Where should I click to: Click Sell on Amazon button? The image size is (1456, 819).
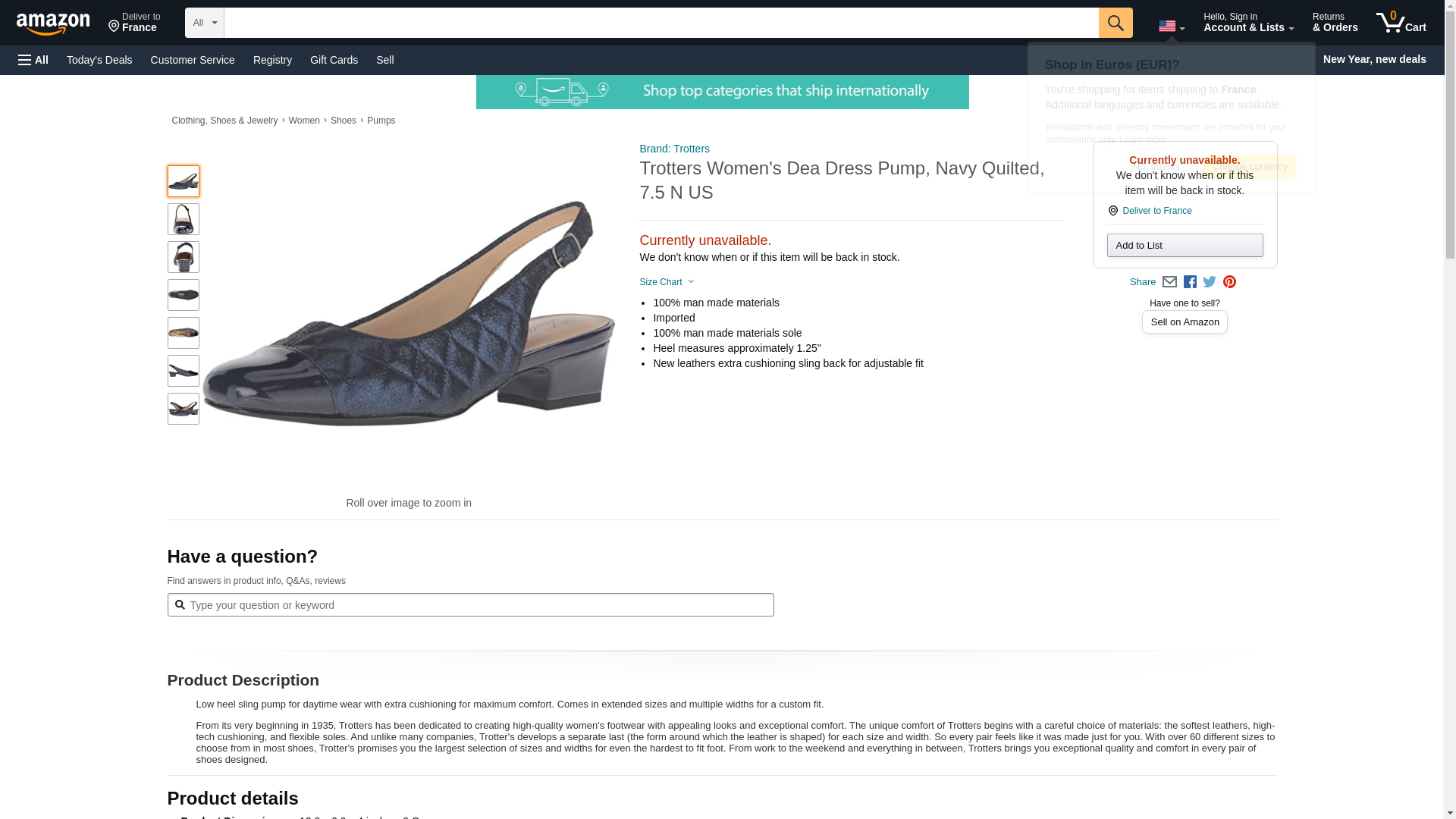tap(1185, 322)
